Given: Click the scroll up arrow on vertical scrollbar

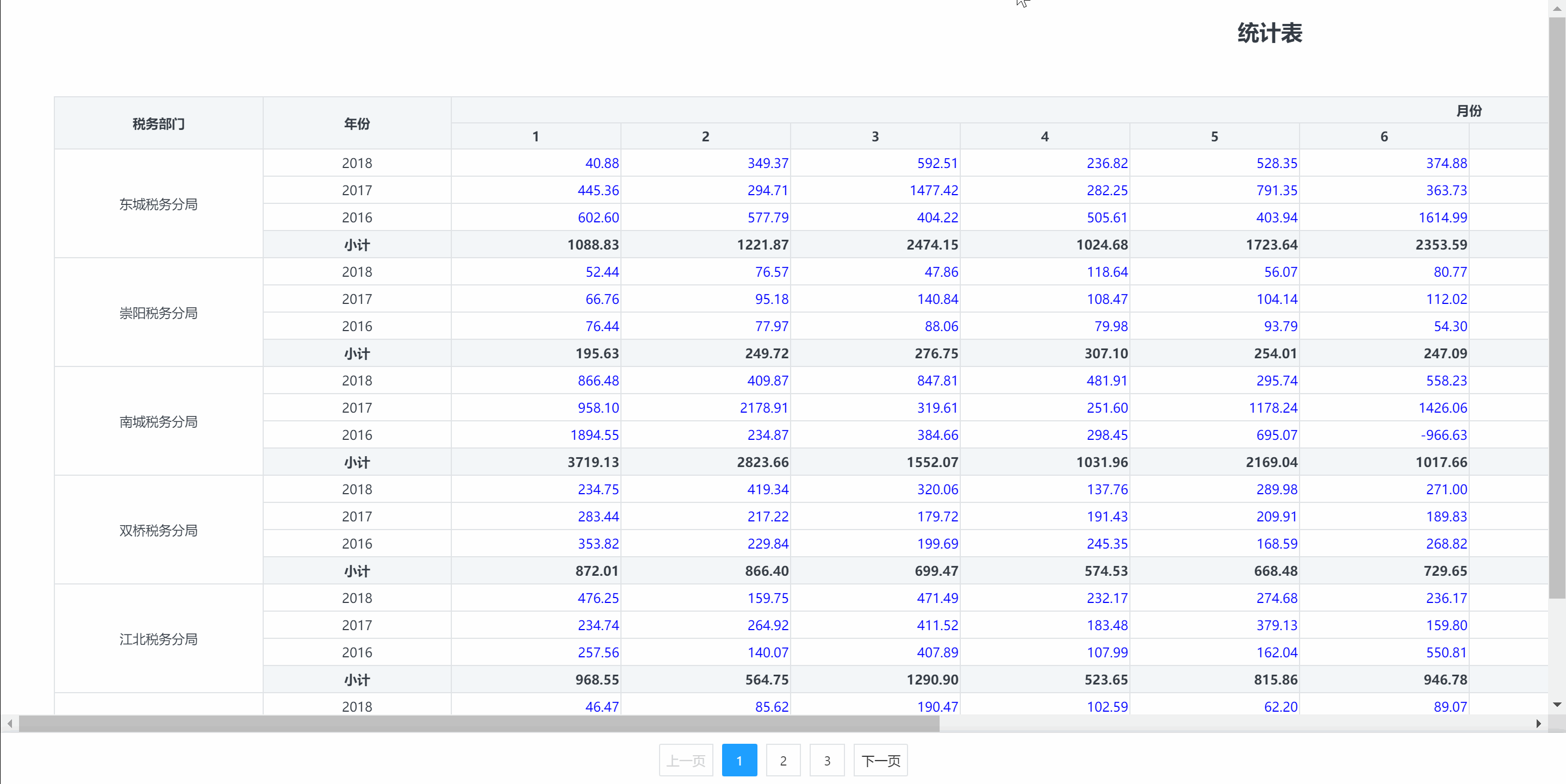Looking at the screenshot, I should 1557,8.
